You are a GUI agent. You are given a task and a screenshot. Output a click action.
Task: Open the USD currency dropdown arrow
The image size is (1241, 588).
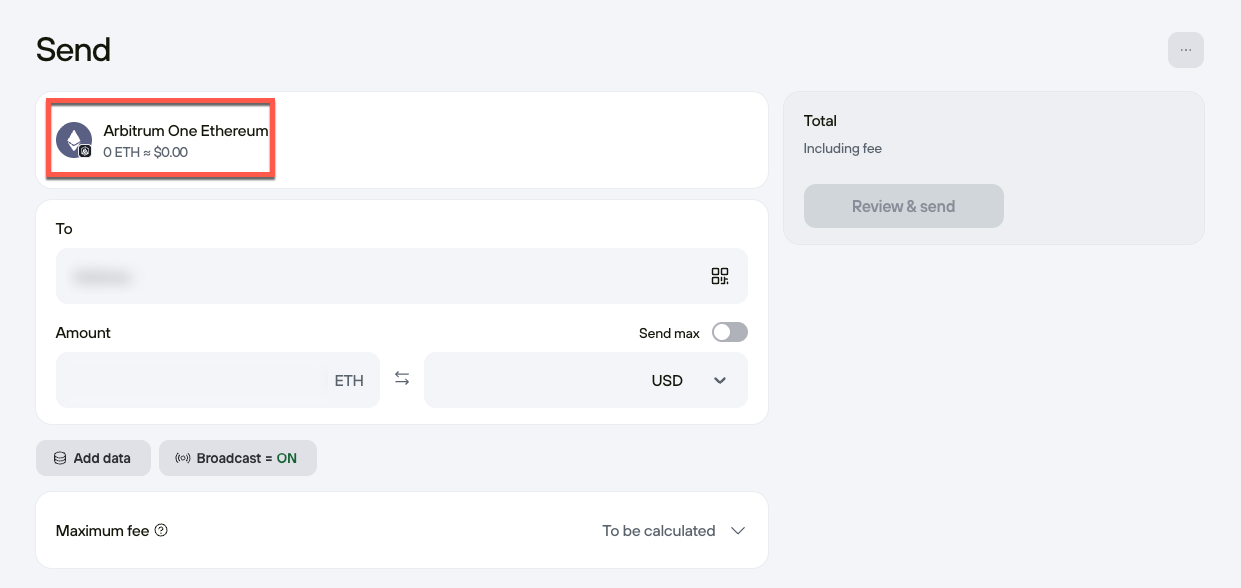tap(720, 380)
